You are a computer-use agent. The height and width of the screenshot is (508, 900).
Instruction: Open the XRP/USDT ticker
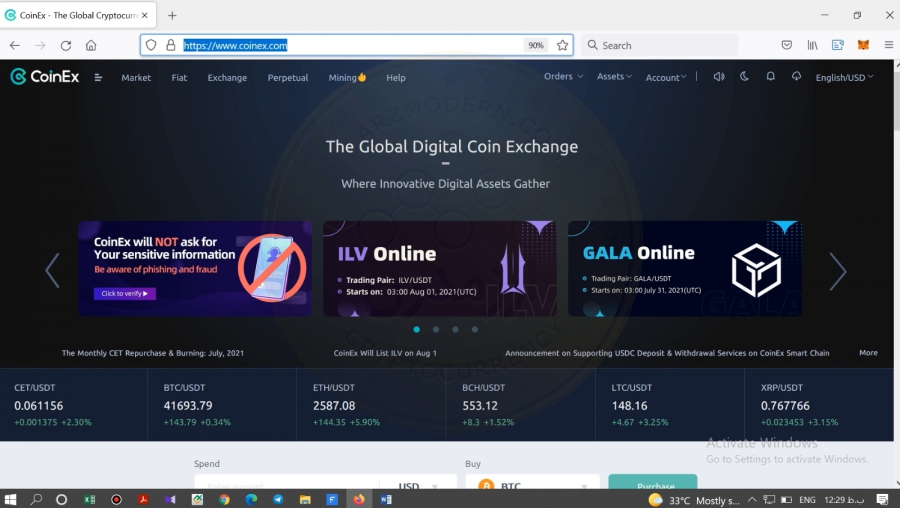[819, 405]
